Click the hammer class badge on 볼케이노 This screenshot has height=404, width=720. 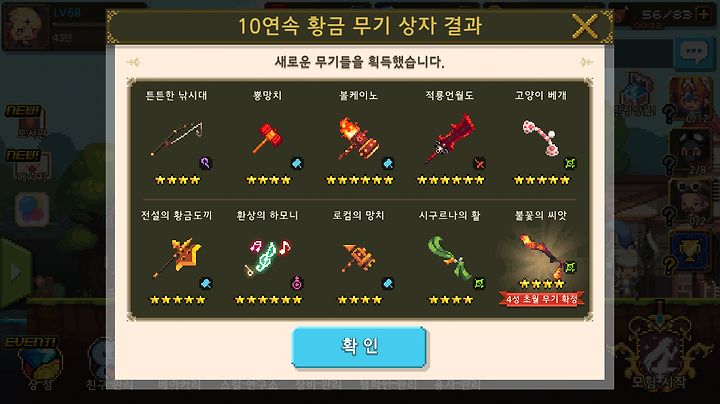(388, 163)
